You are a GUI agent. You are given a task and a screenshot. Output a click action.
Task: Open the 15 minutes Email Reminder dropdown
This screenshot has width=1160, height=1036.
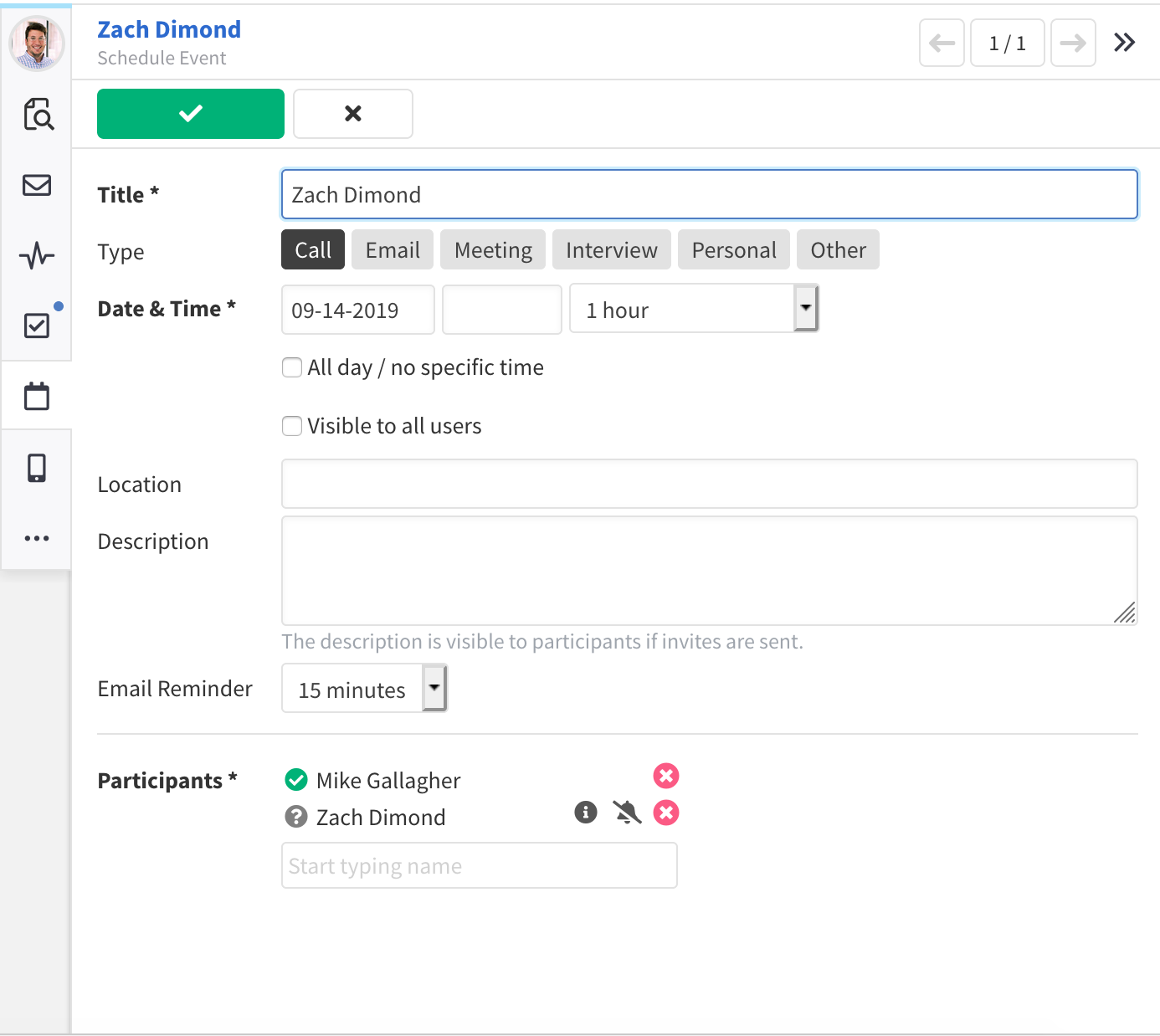pyautogui.click(x=364, y=688)
